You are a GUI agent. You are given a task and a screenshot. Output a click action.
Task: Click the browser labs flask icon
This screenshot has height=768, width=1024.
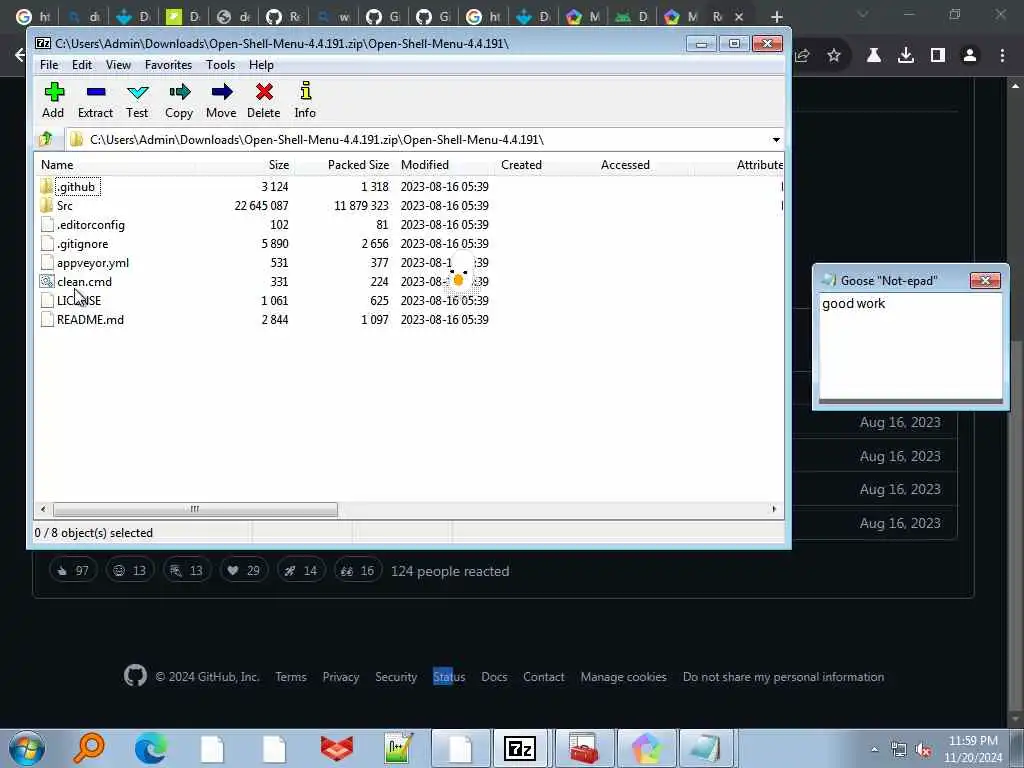874,56
